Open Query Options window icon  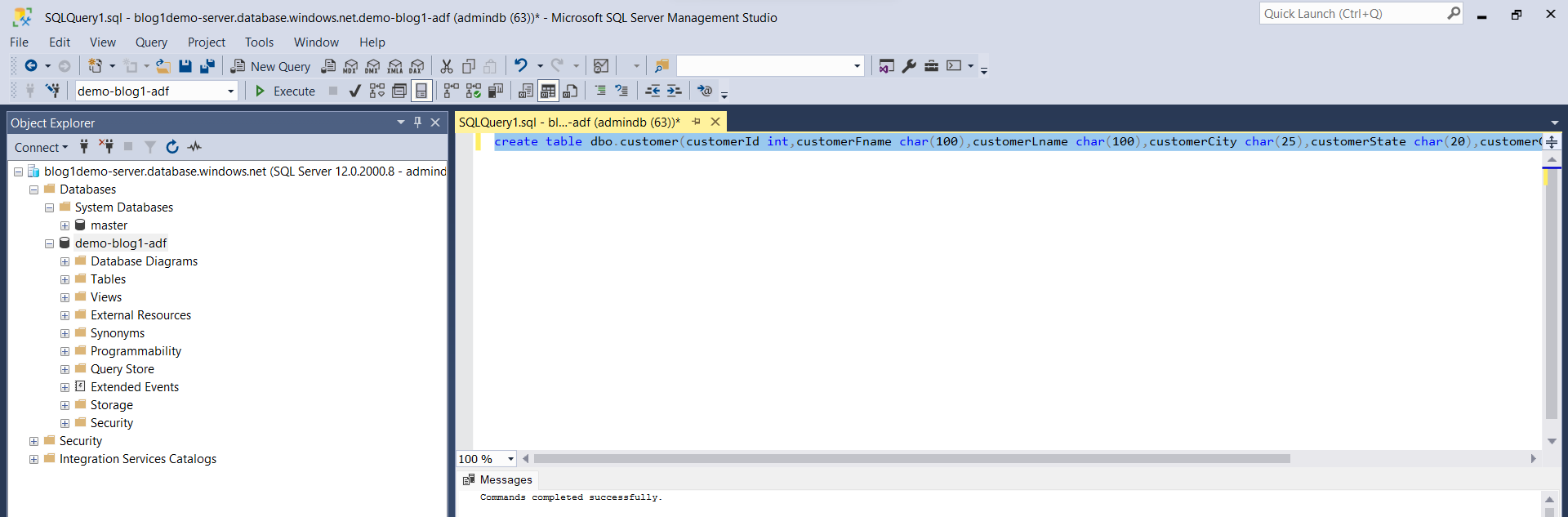pos(399,91)
